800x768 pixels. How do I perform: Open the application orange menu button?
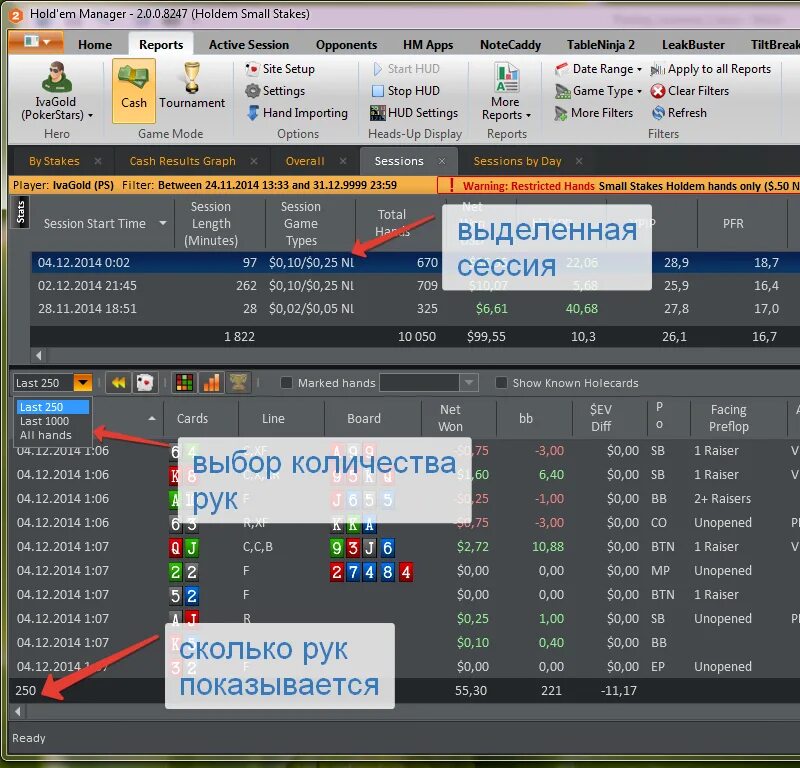36,42
